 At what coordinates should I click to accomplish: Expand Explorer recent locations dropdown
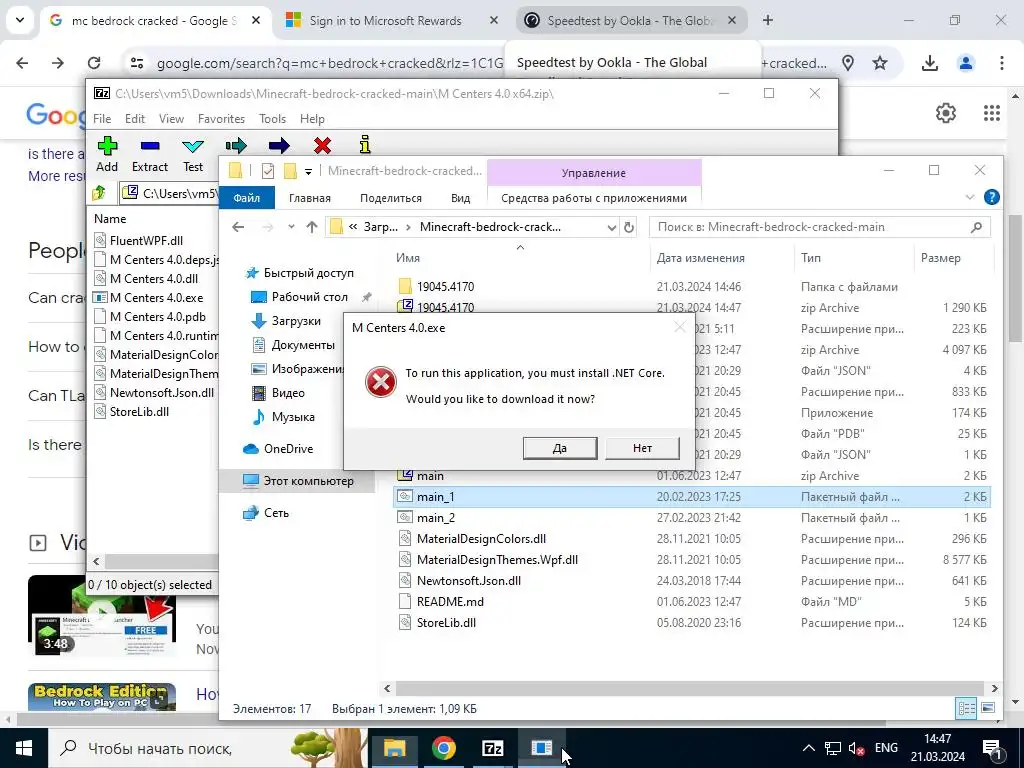point(291,227)
